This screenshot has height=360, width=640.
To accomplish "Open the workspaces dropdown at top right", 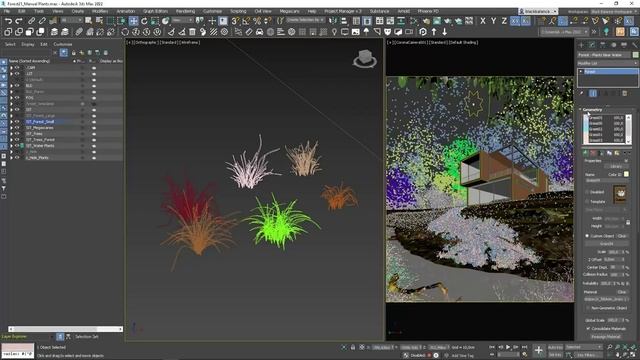I will pyautogui.click(x=613, y=11).
